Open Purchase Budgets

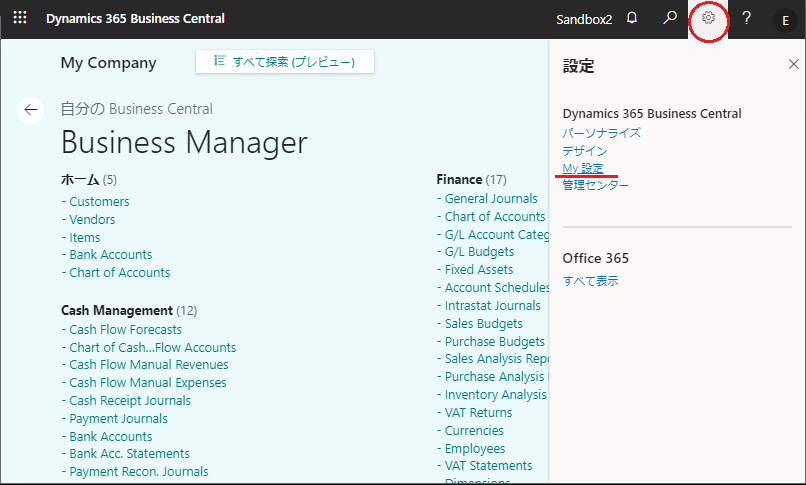coord(494,341)
